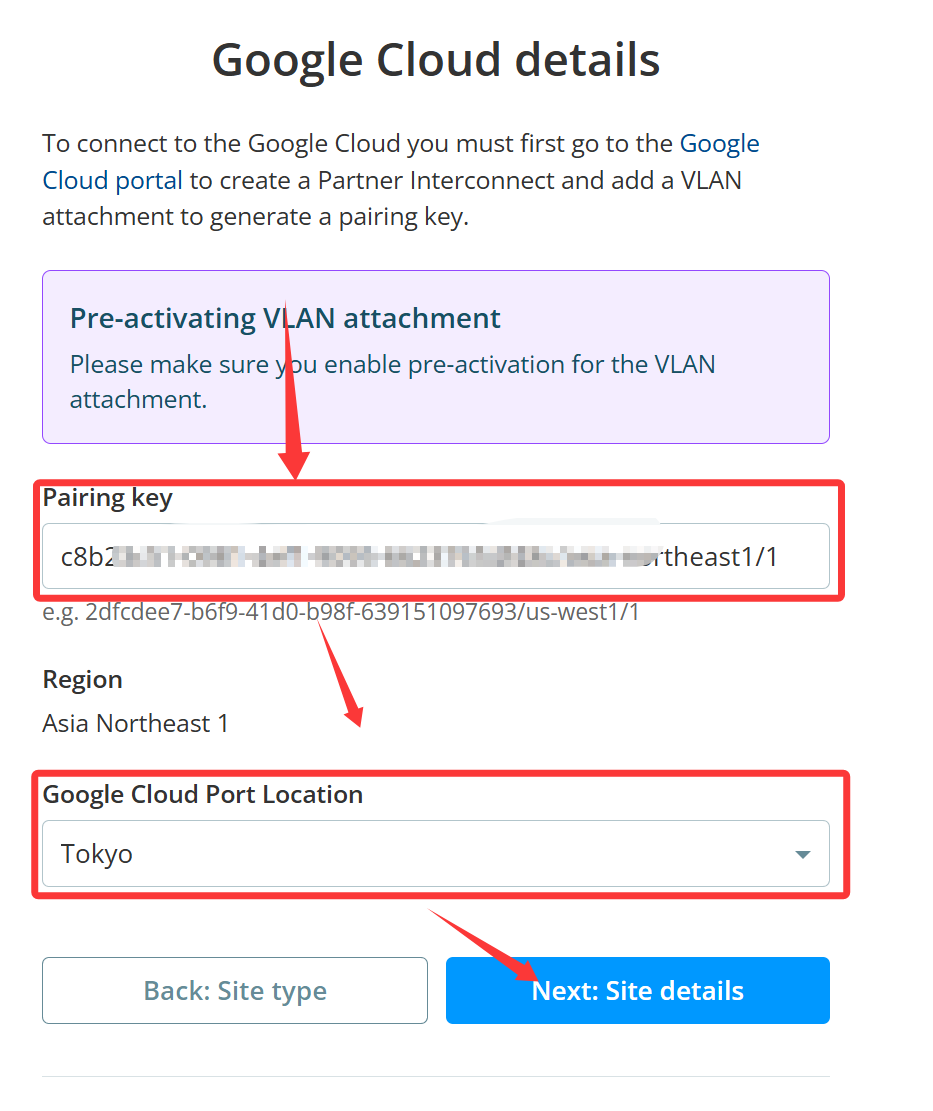Click the example pairing key hint text
933x1111 pixels.
pyautogui.click(x=341, y=611)
